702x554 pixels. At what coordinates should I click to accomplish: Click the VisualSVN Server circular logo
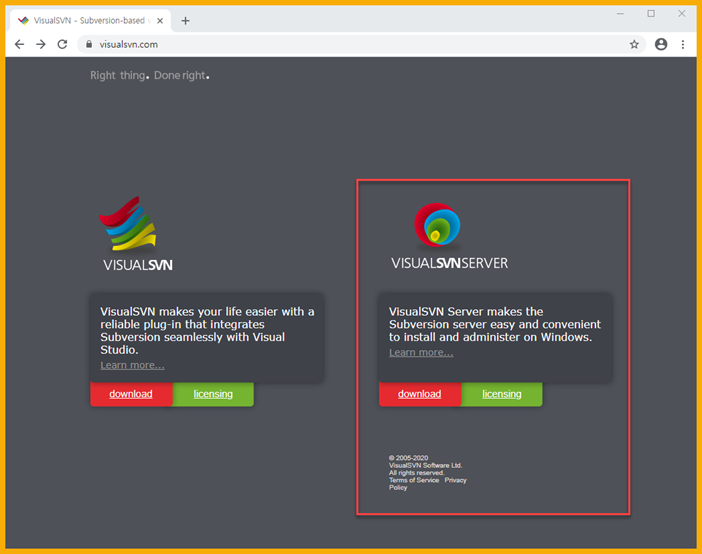(437, 225)
